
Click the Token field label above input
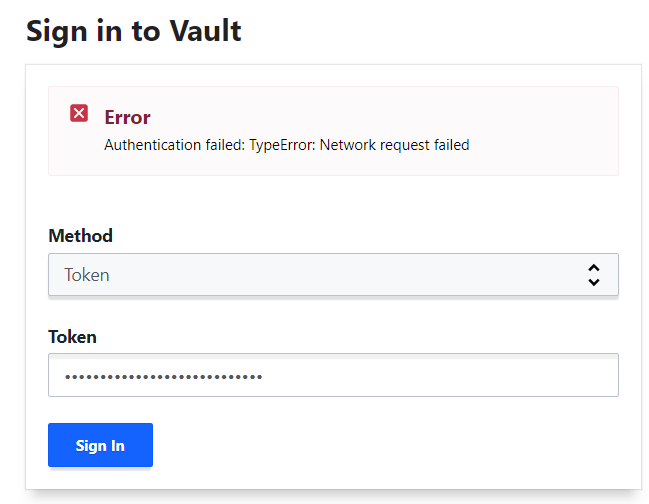[72, 337]
